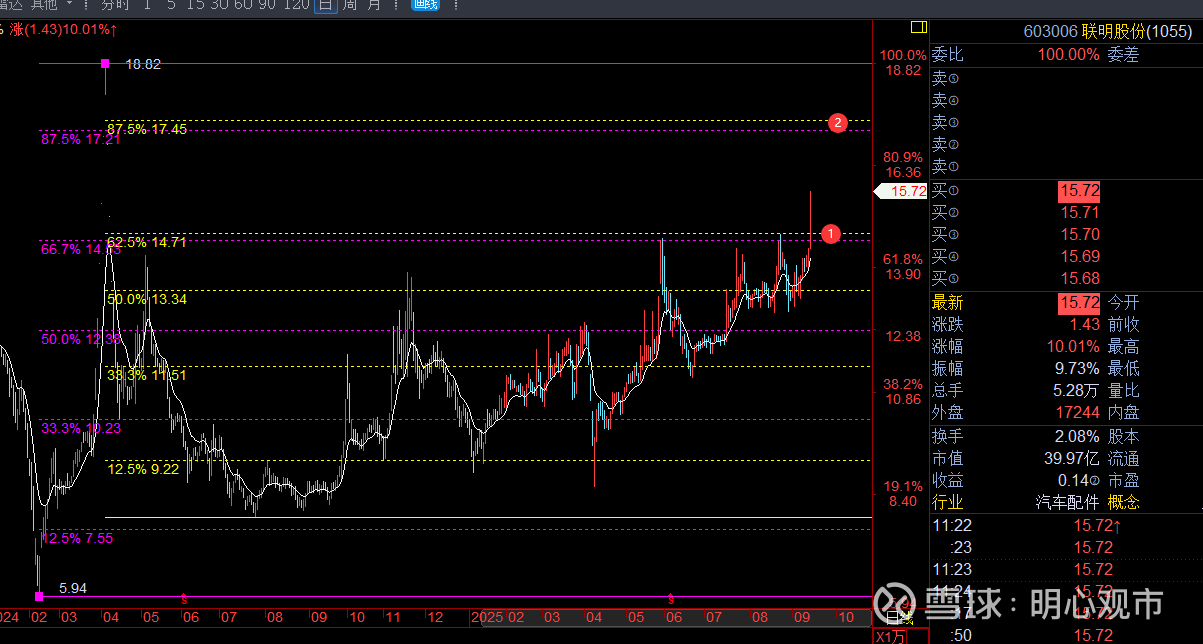
Task: Open the 概念 concept link
Action: [x=1123, y=502]
